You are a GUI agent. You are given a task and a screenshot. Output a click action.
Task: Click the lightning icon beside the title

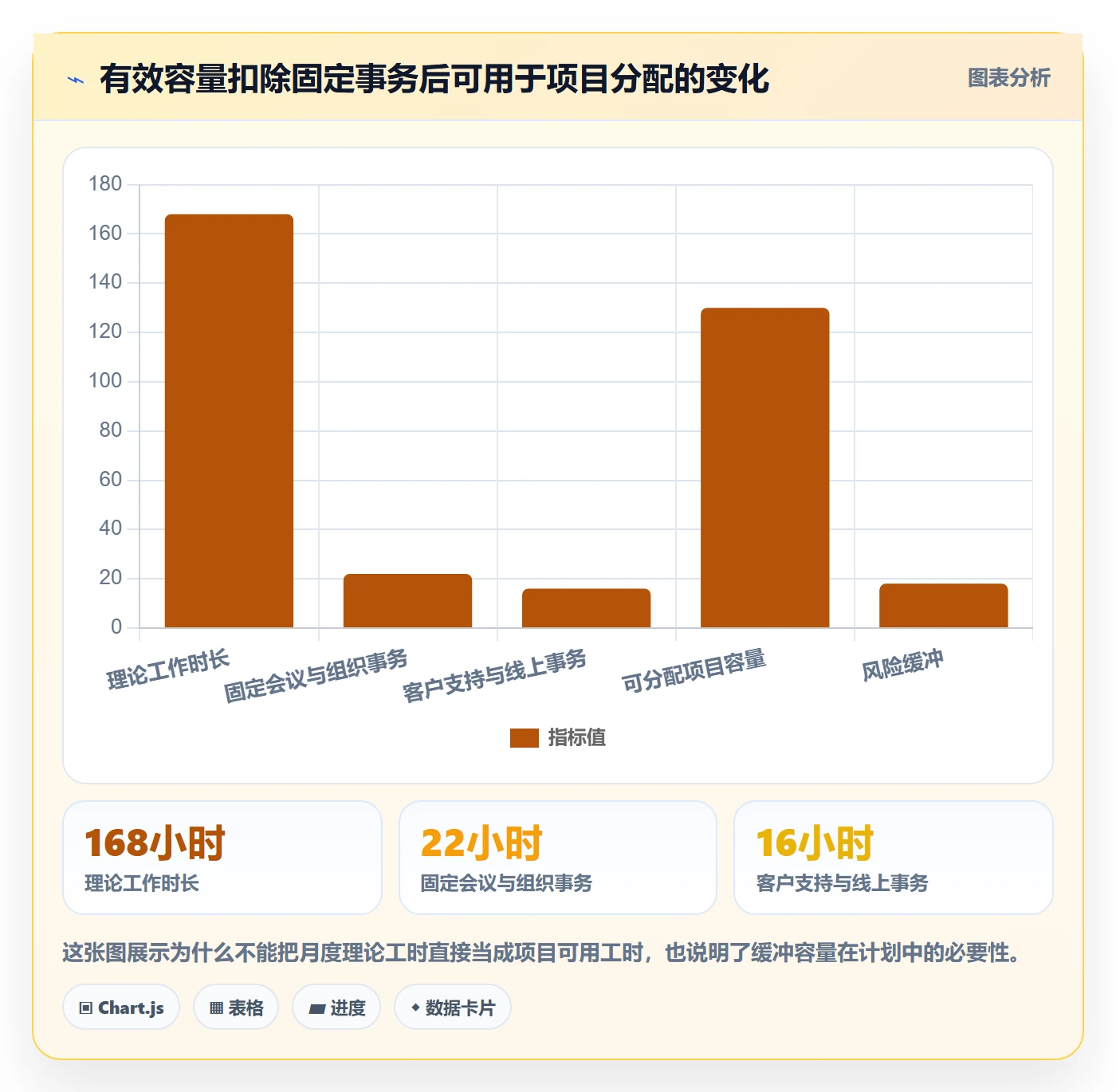click(x=76, y=80)
